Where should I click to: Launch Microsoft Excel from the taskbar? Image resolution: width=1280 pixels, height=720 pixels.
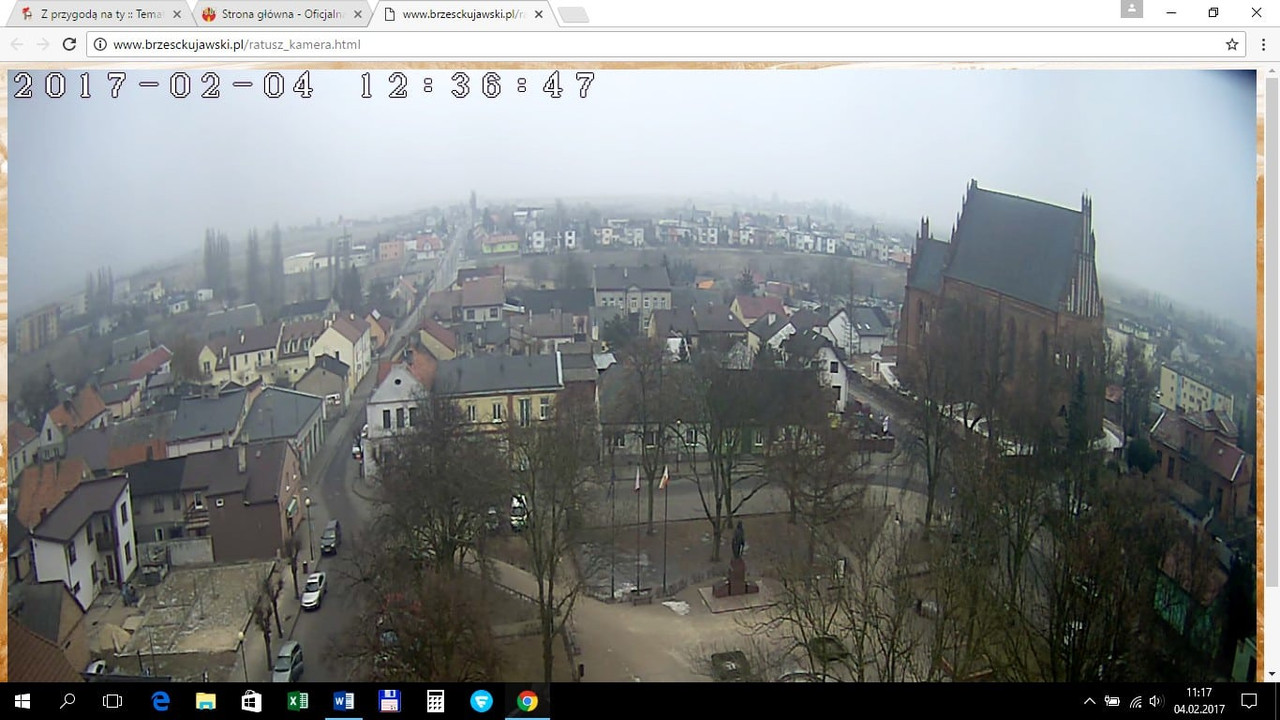297,701
